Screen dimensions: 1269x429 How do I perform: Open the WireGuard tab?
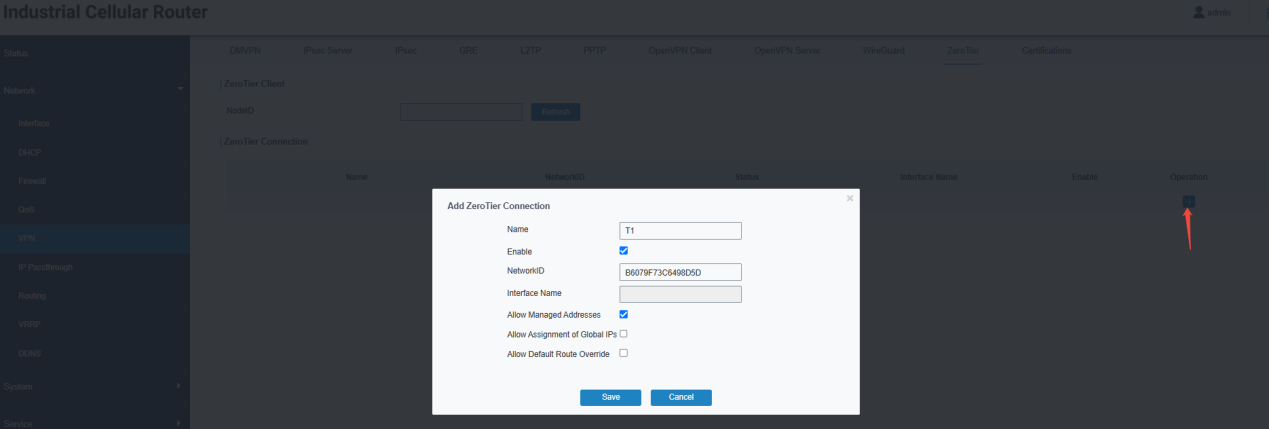pos(885,50)
